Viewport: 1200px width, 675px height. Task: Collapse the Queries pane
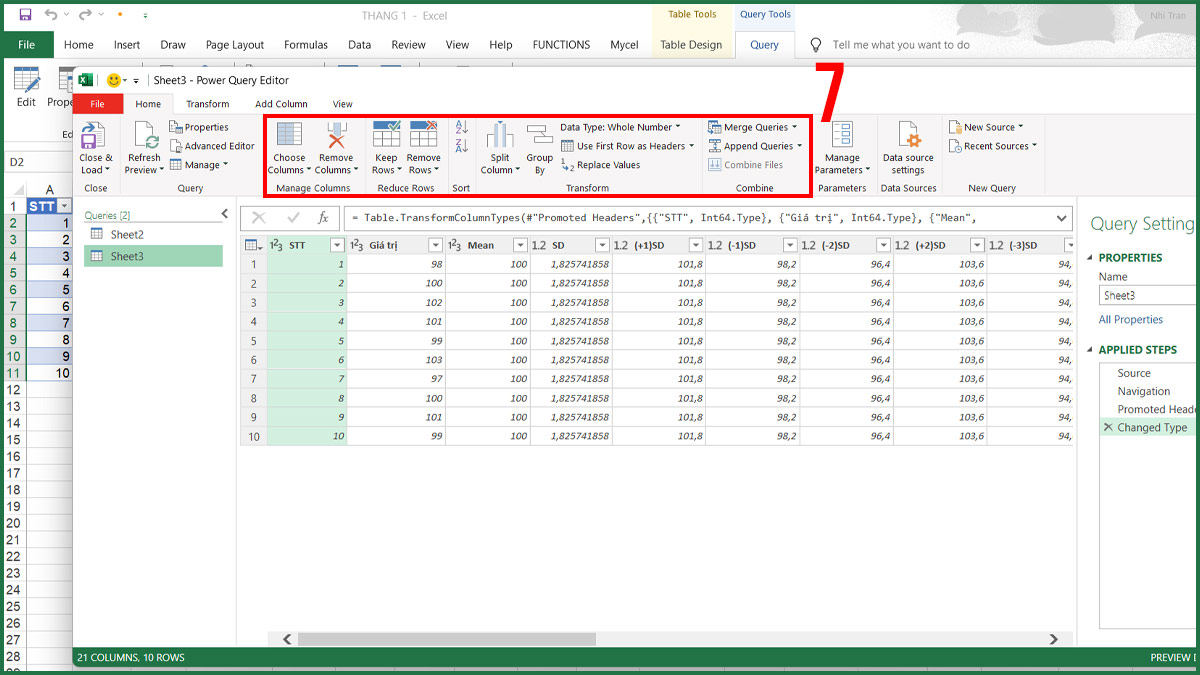pyautogui.click(x=225, y=215)
